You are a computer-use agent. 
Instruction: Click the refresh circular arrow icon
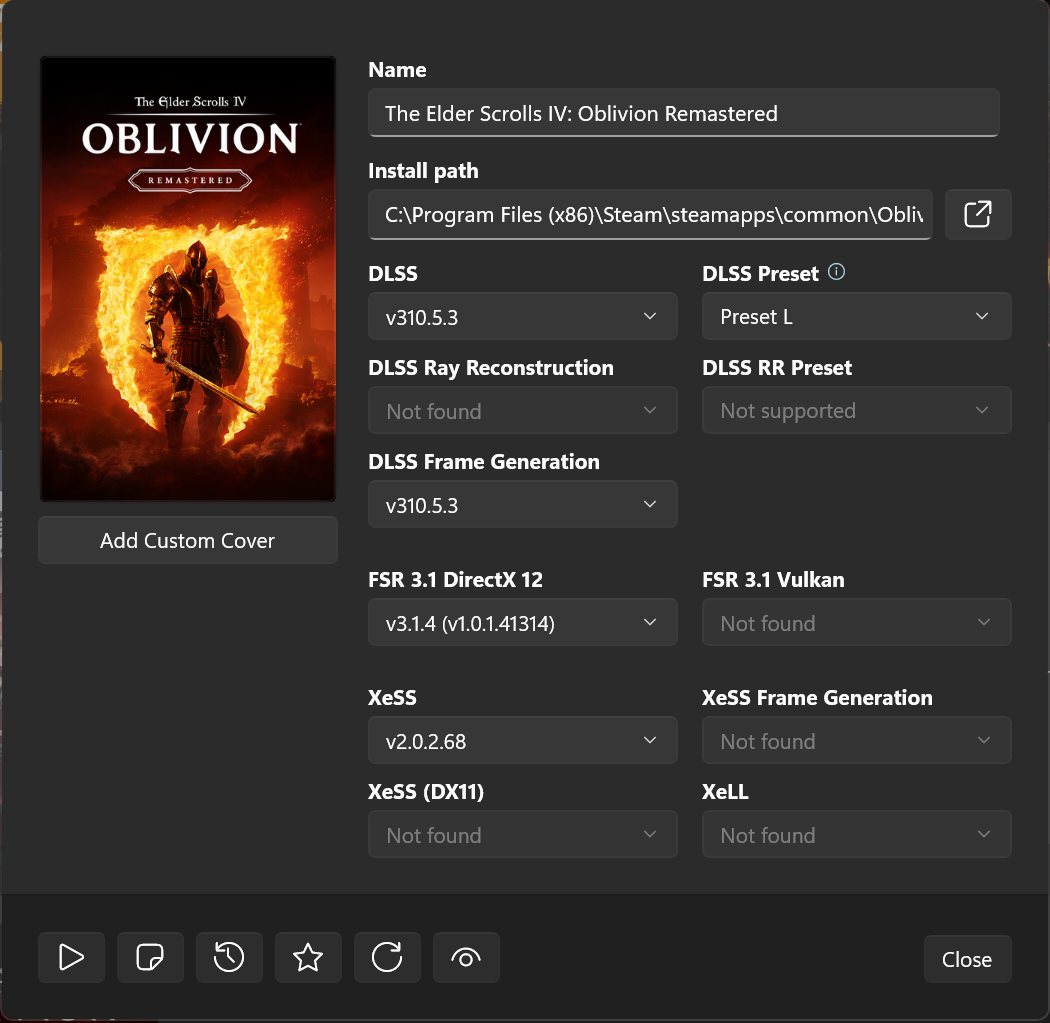click(x=387, y=957)
